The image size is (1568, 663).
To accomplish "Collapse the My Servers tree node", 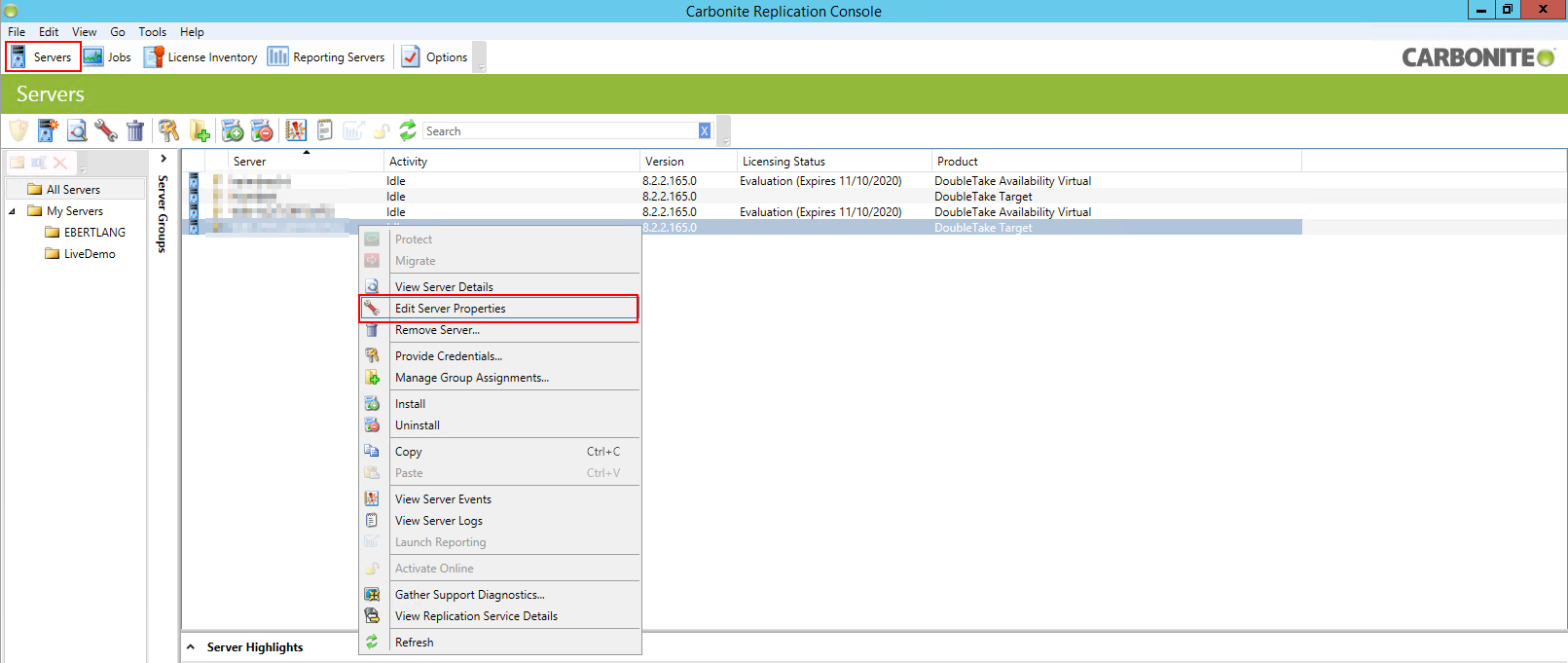I will 13,211.
